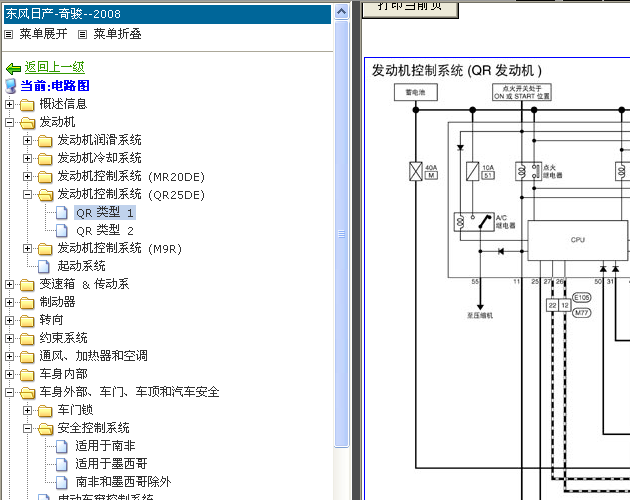Click the QR 类型 2 document icon

[x=62, y=231]
